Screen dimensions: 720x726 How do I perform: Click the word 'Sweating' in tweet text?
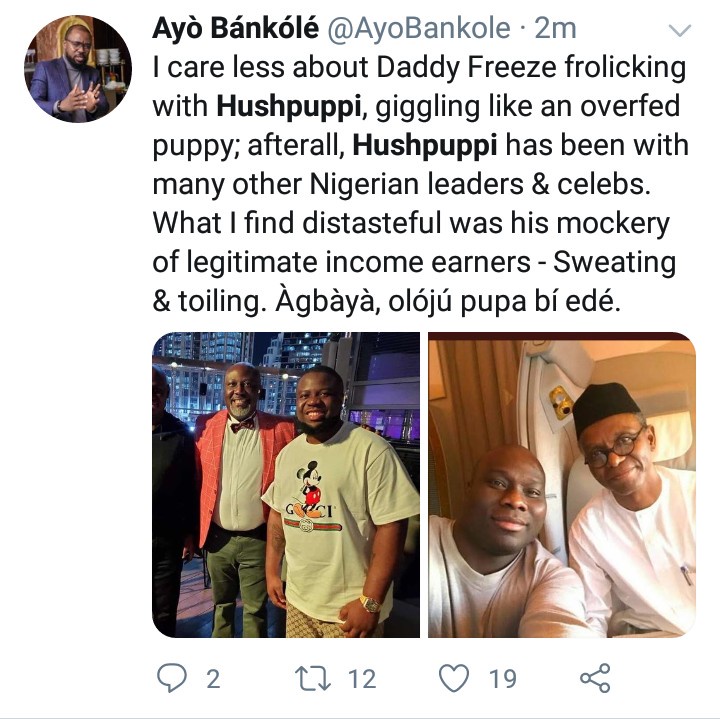pyautogui.click(x=614, y=263)
